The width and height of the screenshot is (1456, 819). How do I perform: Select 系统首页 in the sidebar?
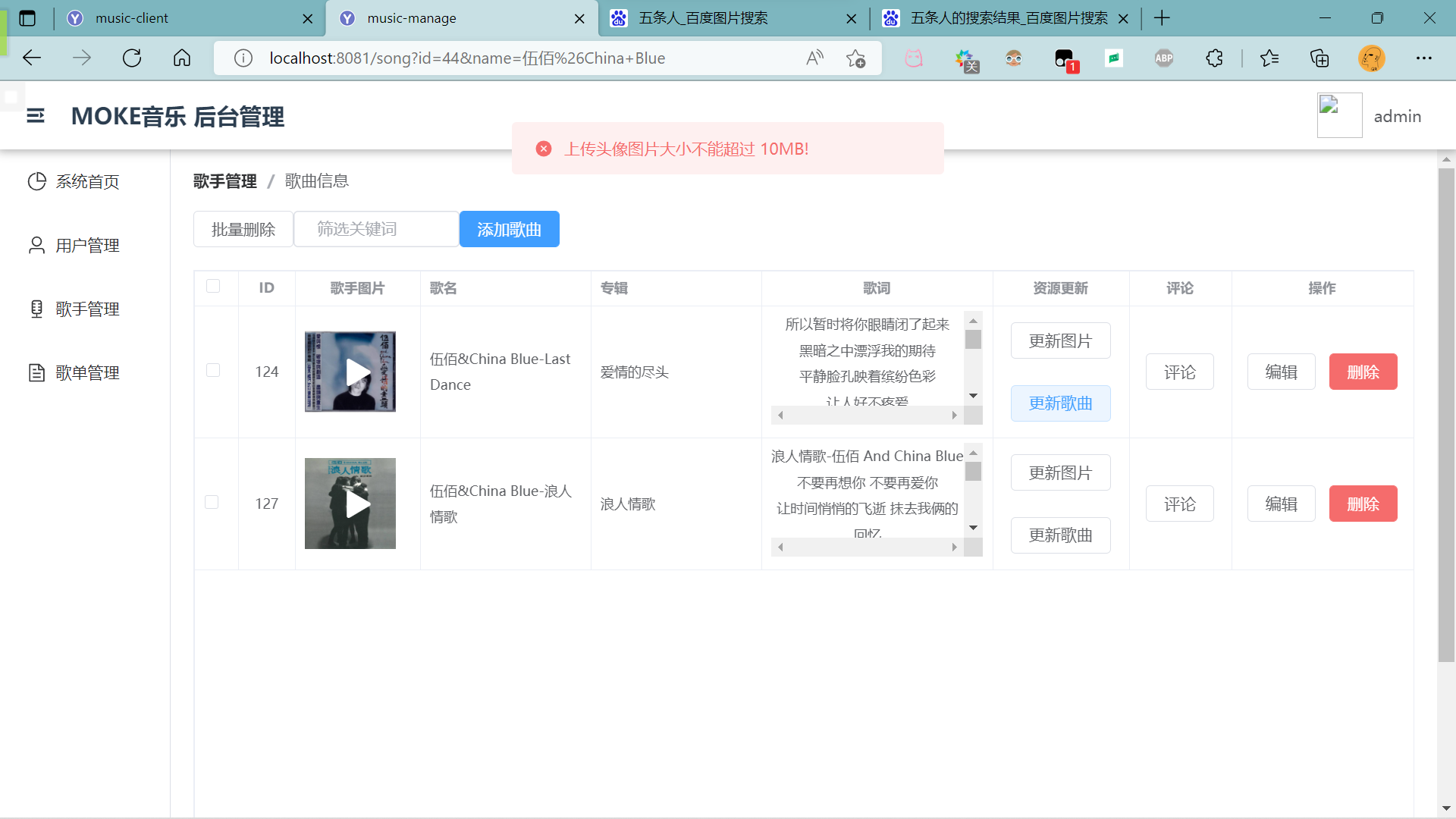[x=86, y=181]
